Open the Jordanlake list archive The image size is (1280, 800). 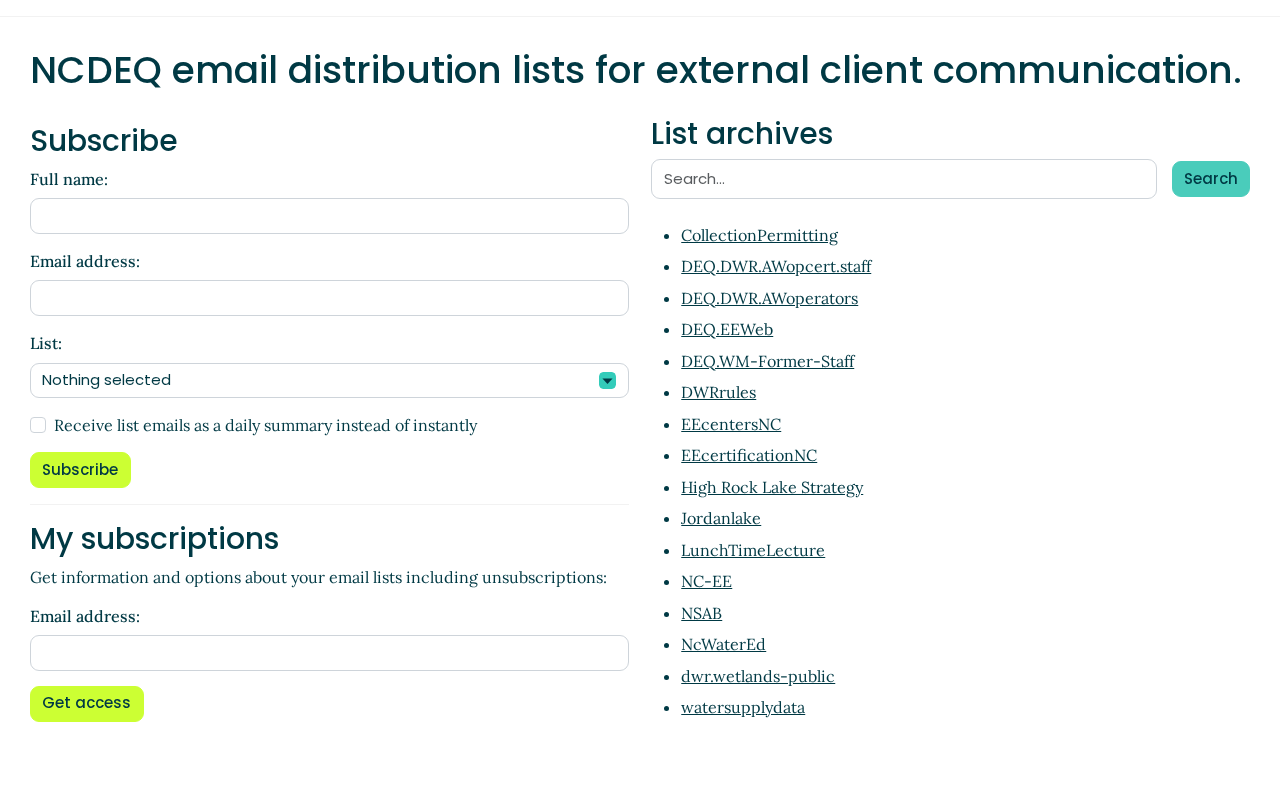click(x=721, y=518)
